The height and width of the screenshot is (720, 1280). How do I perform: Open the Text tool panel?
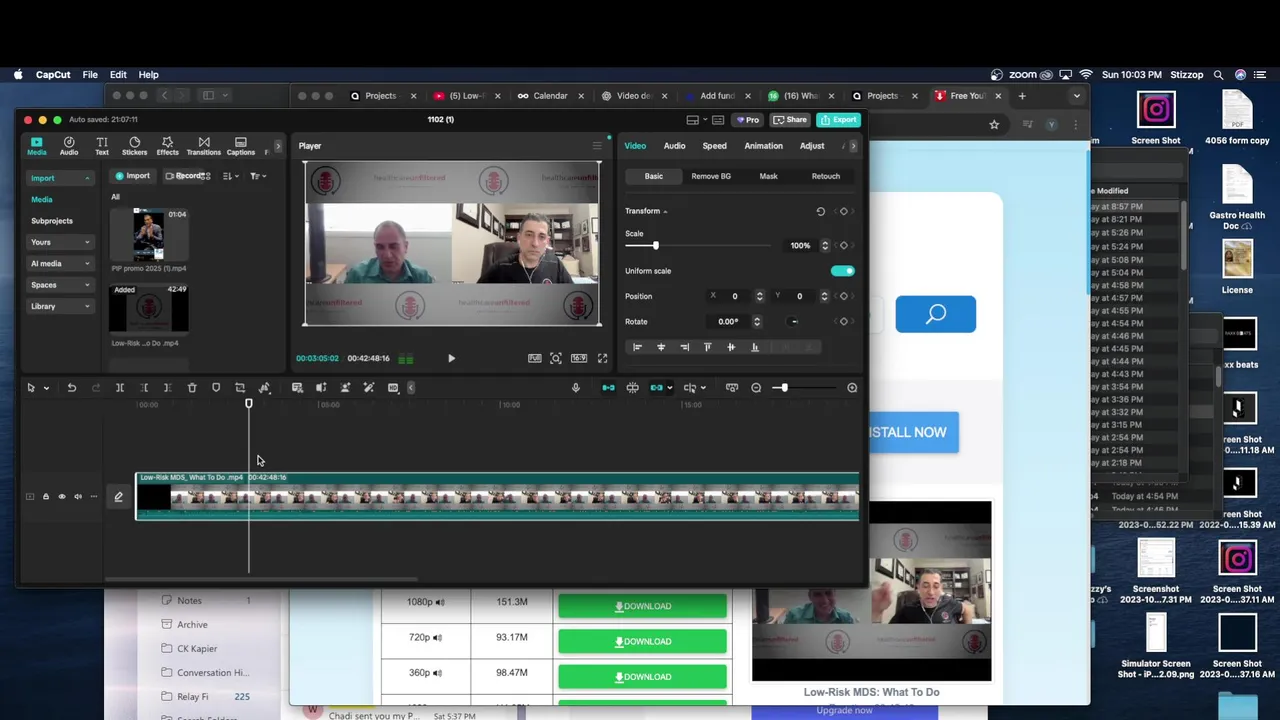tap(101, 146)
